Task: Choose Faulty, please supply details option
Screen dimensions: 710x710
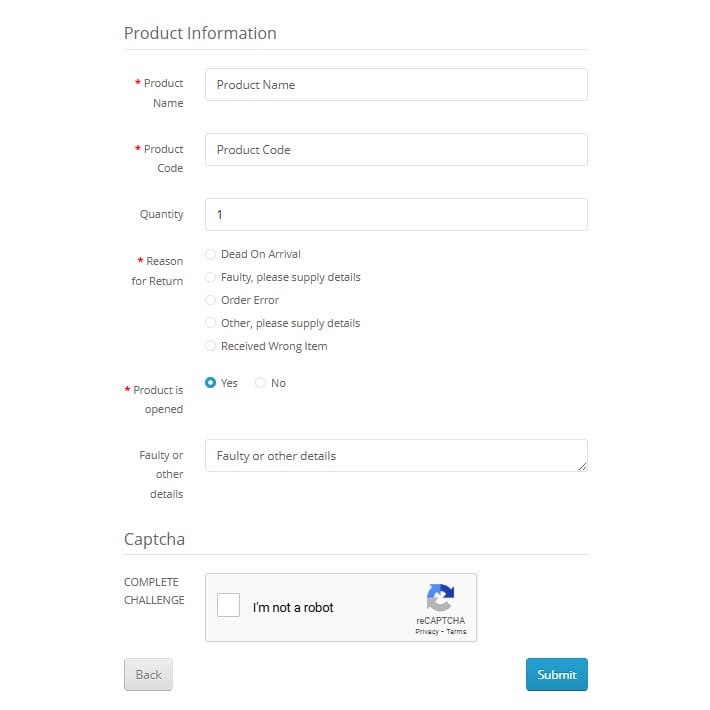Action: click(x=210, y=277)
